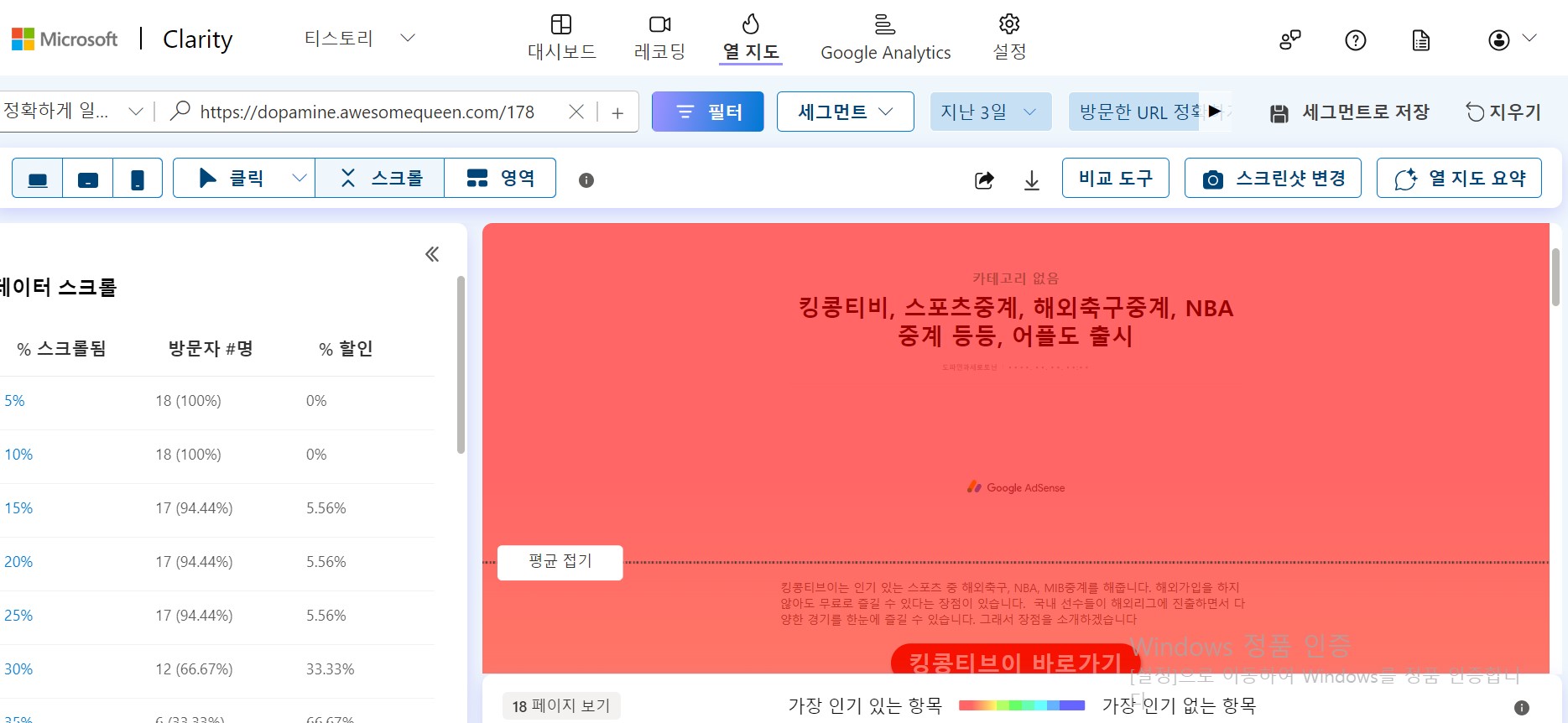Click 세그먼트로 저장 save segment
This screenshot has height=723, width=1568.
coord(1350,112)
